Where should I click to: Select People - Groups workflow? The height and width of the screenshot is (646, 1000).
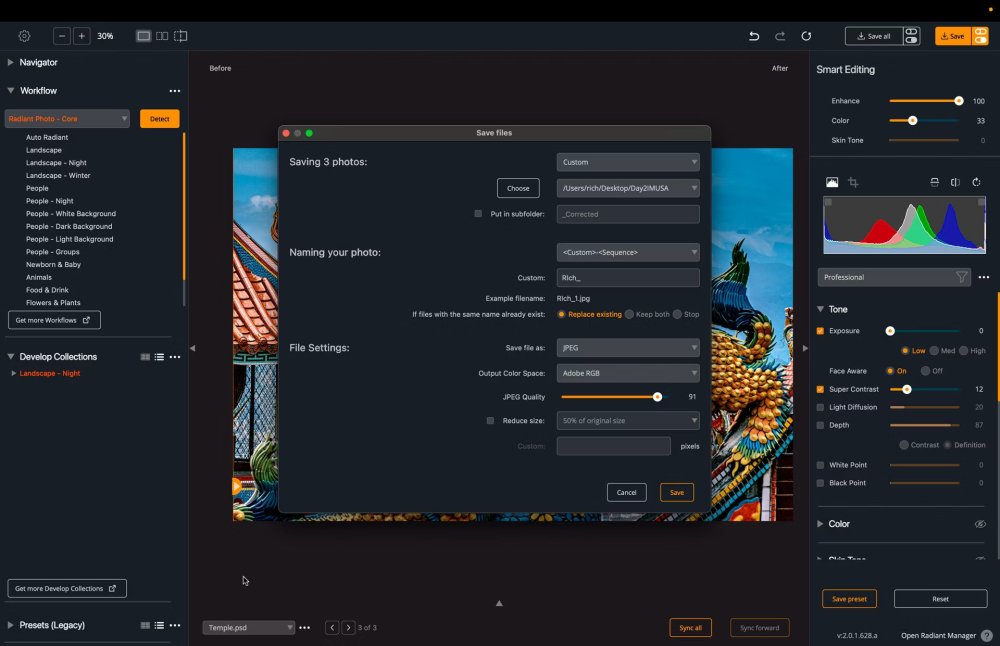[x=52, y=252]
